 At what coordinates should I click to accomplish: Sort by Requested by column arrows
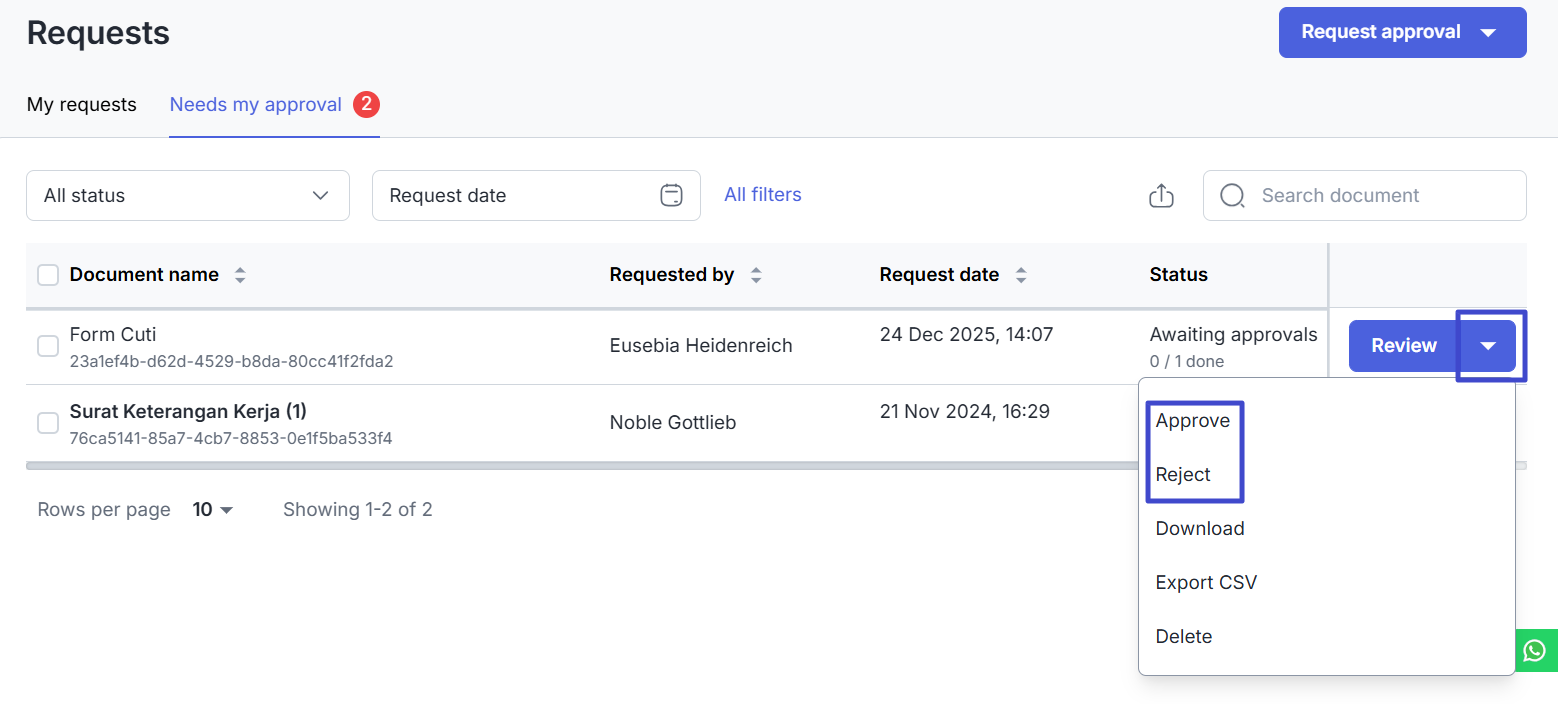click(756, 275)
